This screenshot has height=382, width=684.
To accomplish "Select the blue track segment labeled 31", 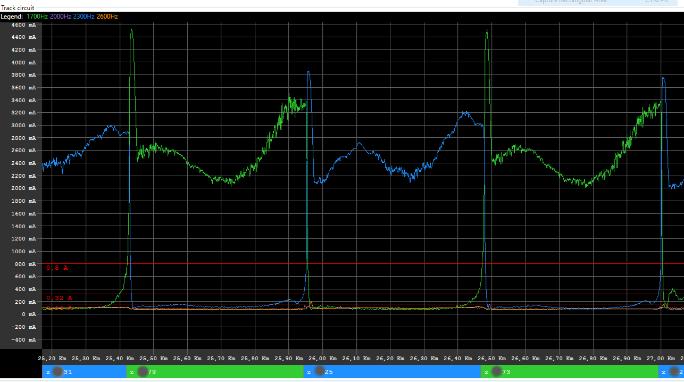I will [84, 372].
